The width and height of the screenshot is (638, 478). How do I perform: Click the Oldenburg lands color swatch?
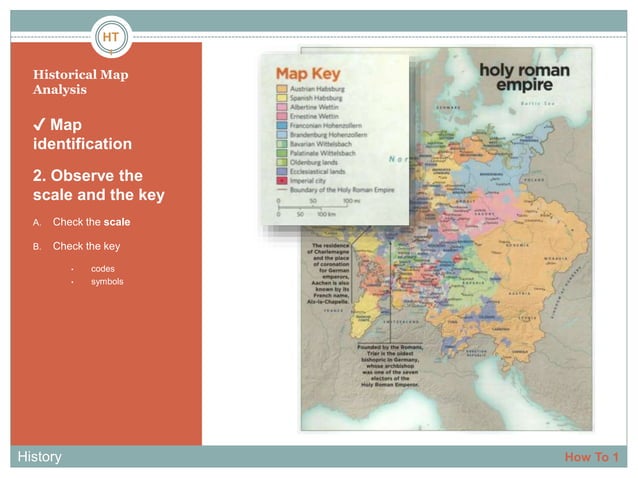tap(282, 162)
